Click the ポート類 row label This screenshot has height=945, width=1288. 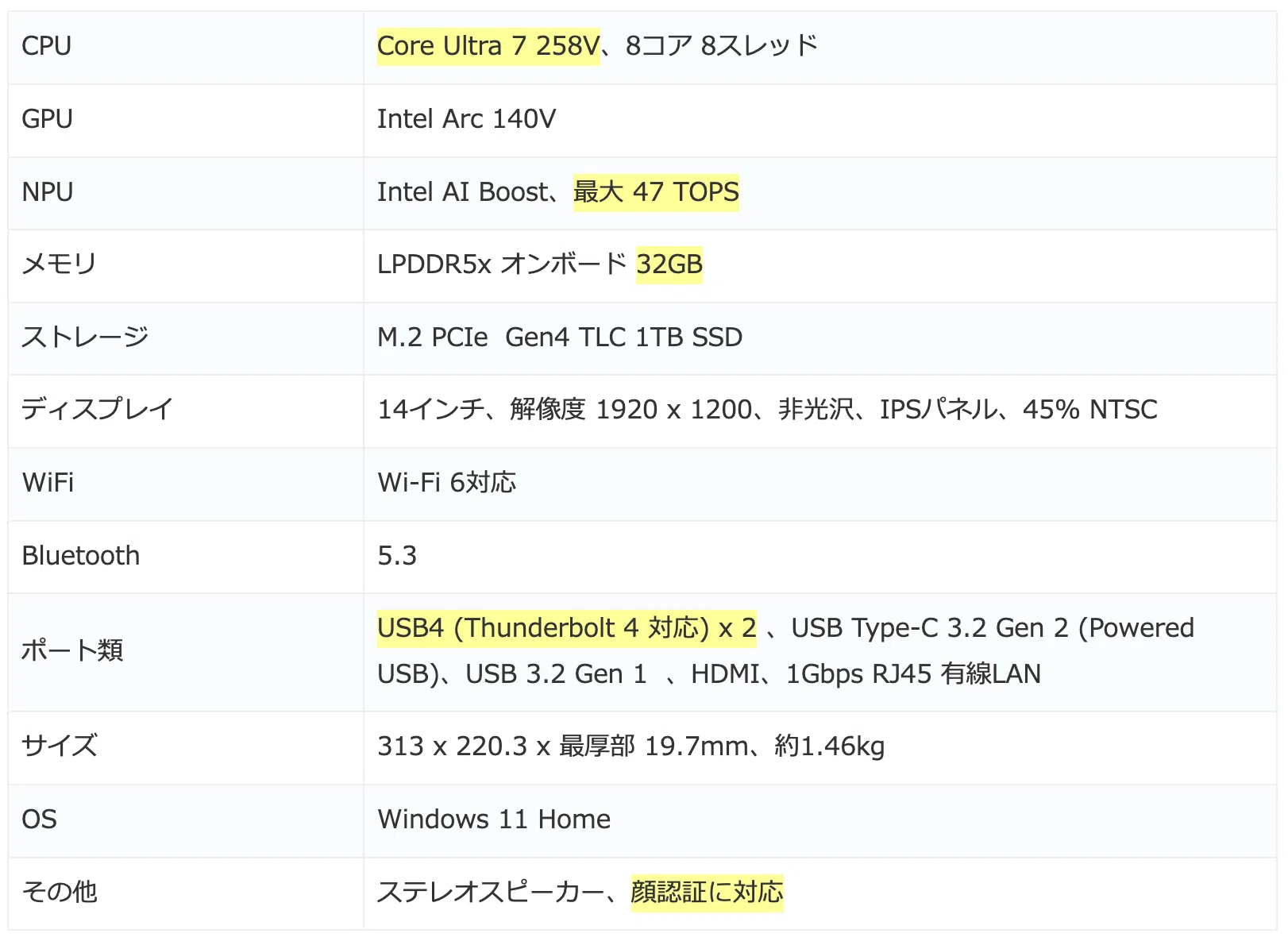coord(72,651)
